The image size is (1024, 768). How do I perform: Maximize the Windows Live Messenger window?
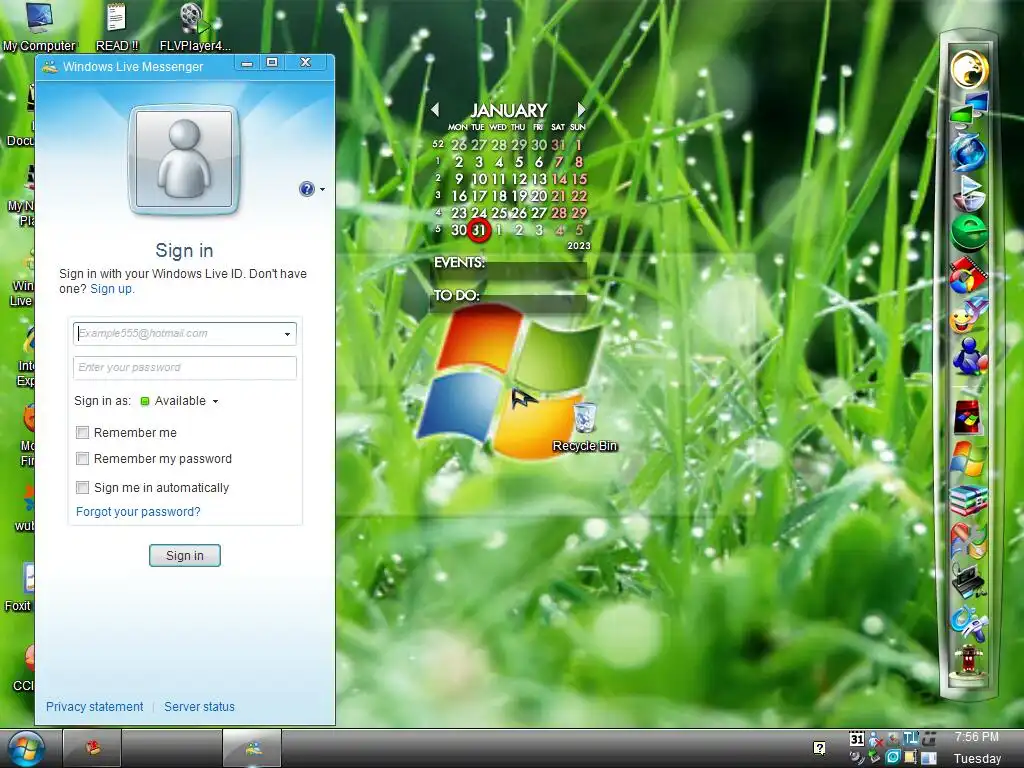pos(272,63)
